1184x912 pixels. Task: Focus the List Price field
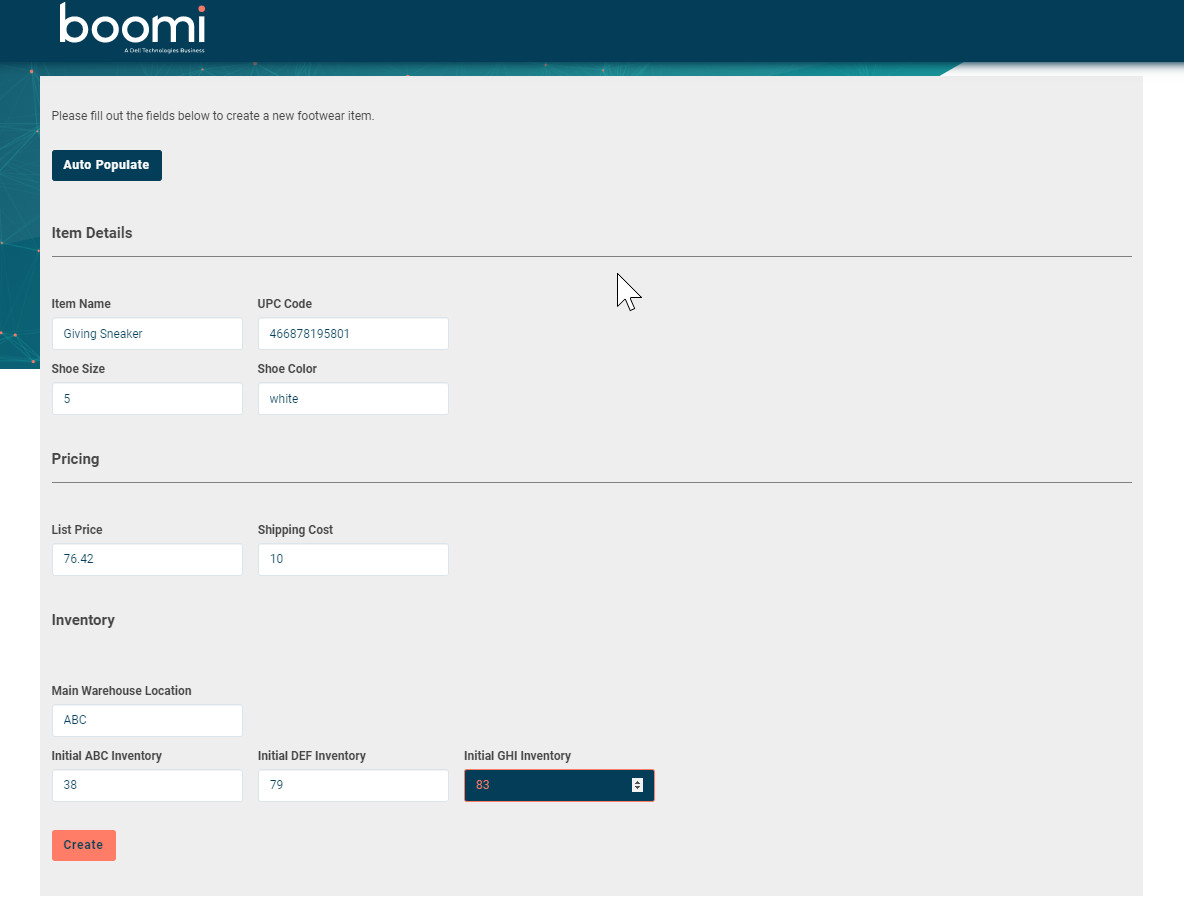pos(147,560)
